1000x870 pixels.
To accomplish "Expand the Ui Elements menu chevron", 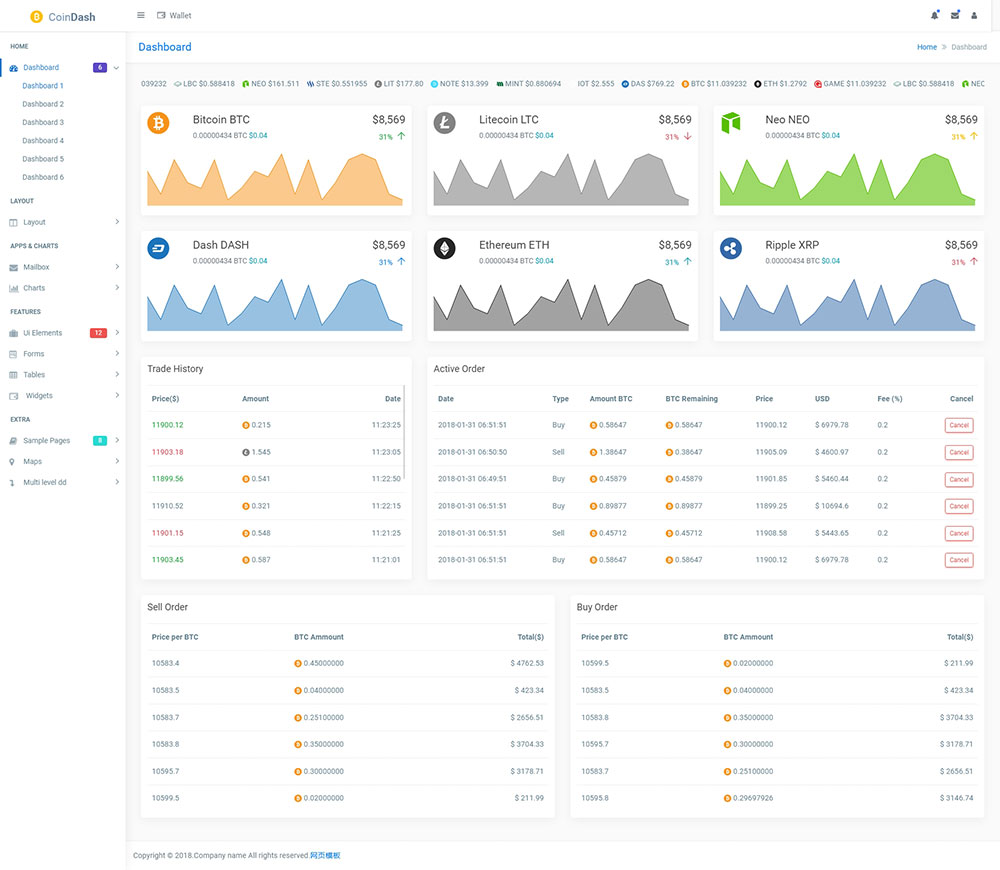I will 117,332.
